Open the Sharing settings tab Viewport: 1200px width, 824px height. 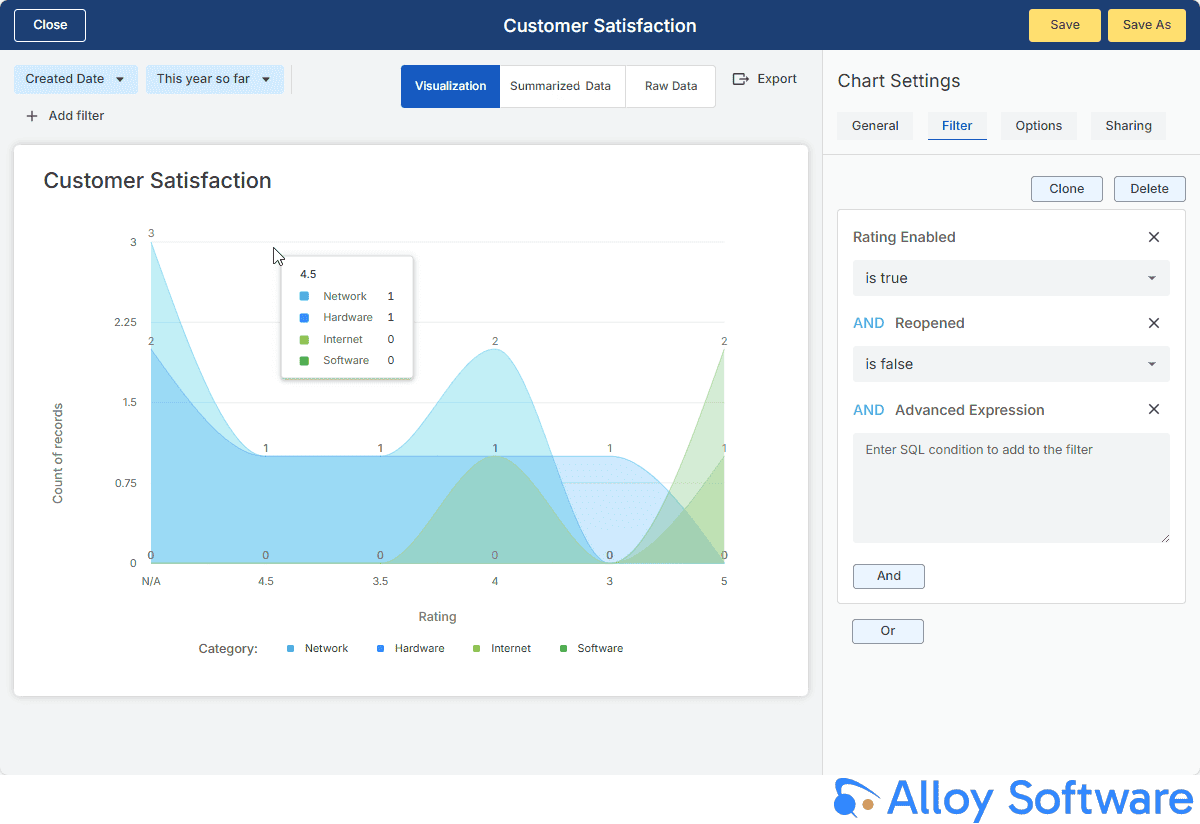[1128, 126]
